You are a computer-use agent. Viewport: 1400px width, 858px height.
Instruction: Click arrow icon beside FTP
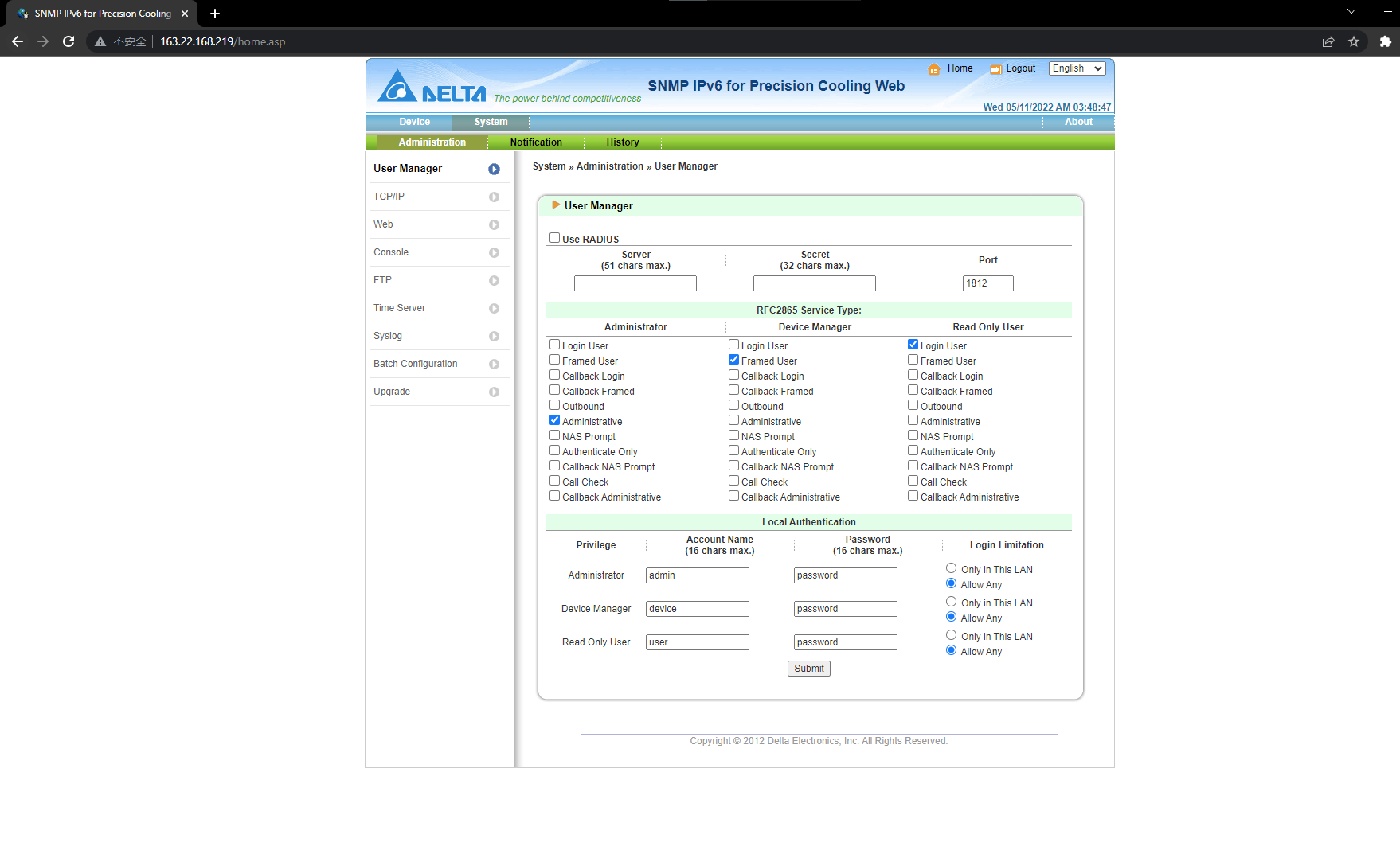(x=494, y=280)
